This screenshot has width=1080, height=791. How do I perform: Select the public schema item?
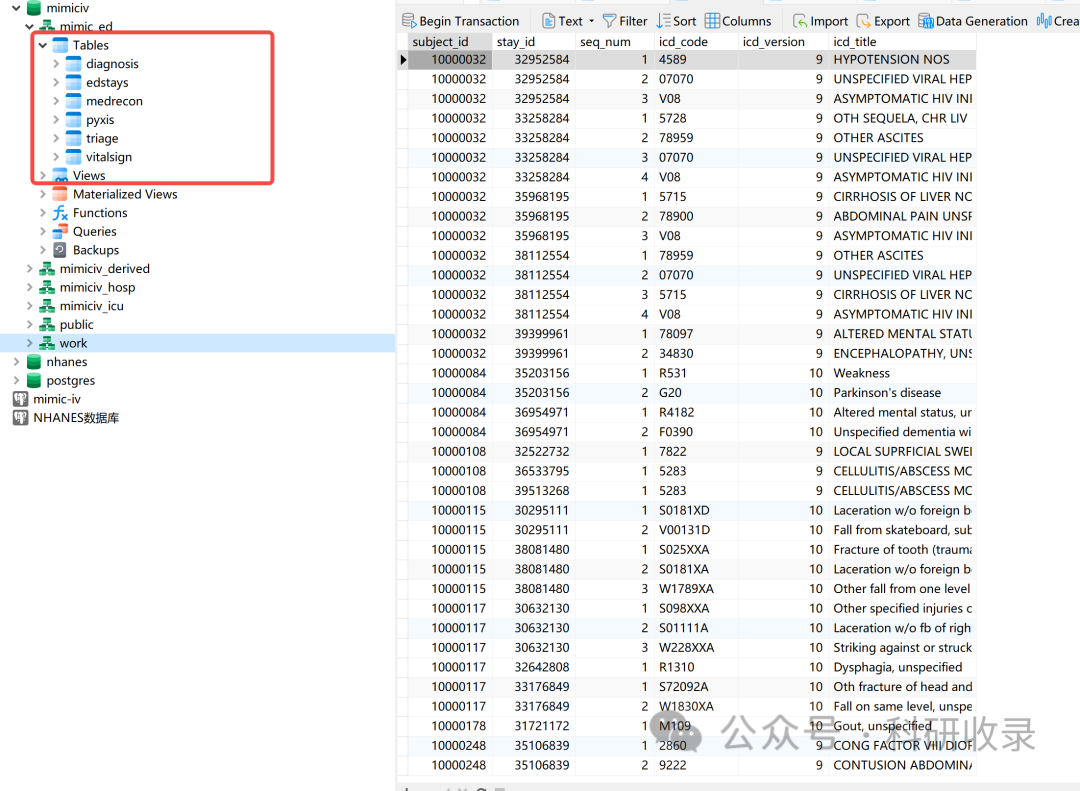(76, 324)
